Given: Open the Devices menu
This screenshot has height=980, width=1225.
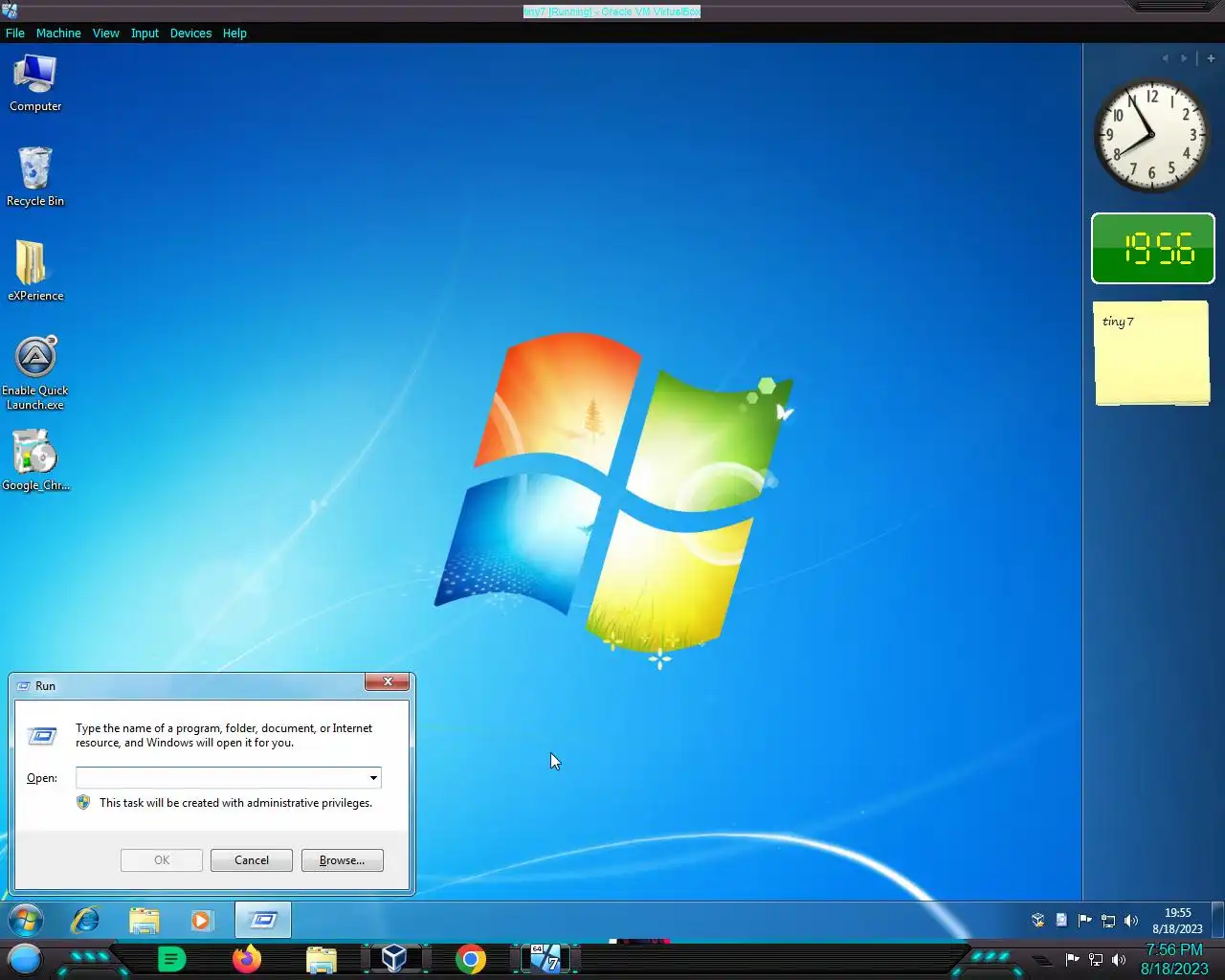Looking at the screenshot, I should (190, 33).
